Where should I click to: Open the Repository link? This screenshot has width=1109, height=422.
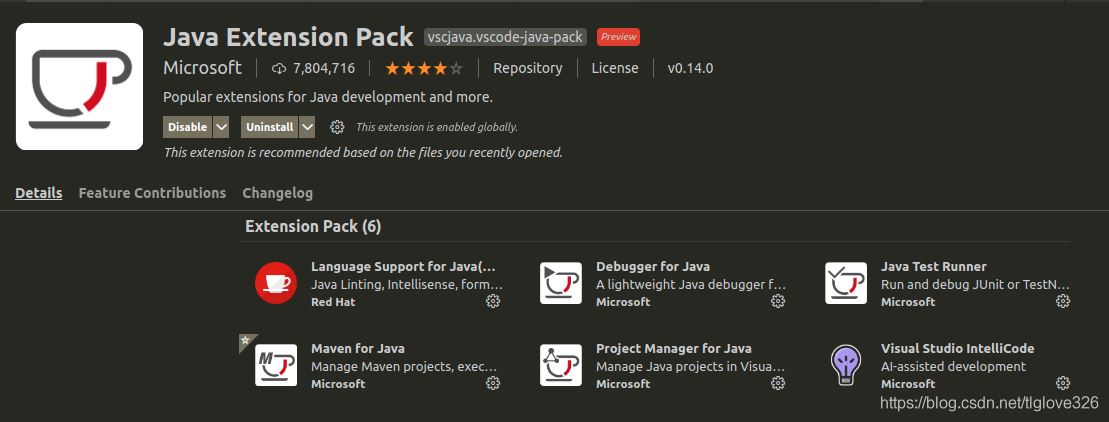(528, 69)
